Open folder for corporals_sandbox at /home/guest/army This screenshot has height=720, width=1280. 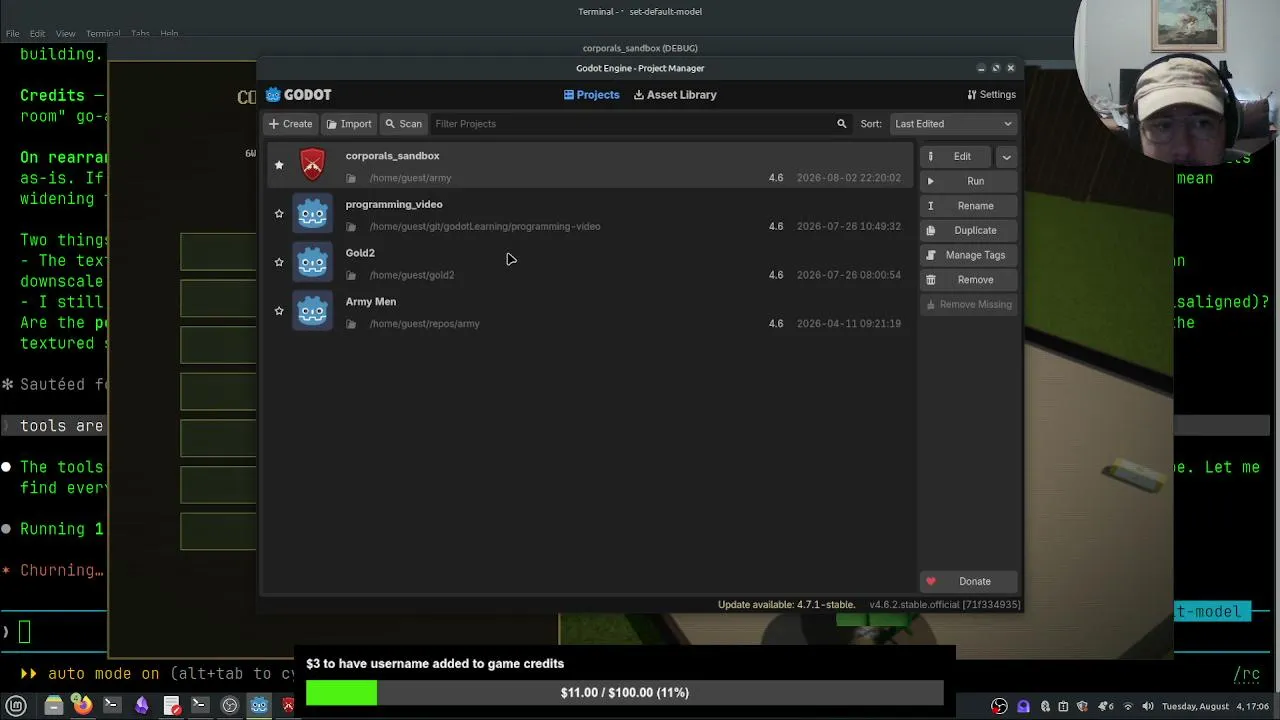pyautogui.click(x=351, y=178)
